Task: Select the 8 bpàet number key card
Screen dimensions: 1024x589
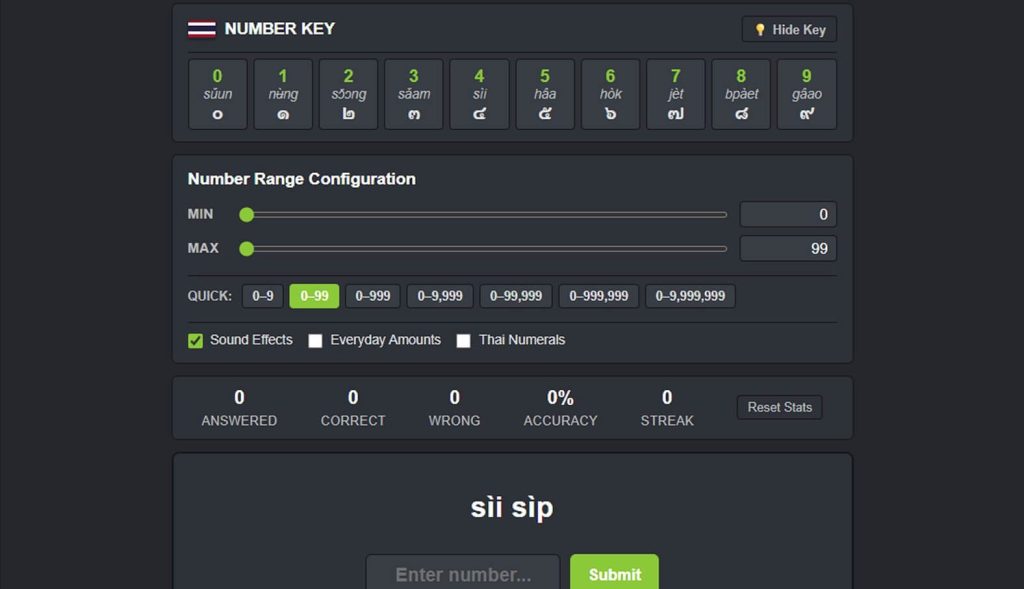Action: point(741,94)
